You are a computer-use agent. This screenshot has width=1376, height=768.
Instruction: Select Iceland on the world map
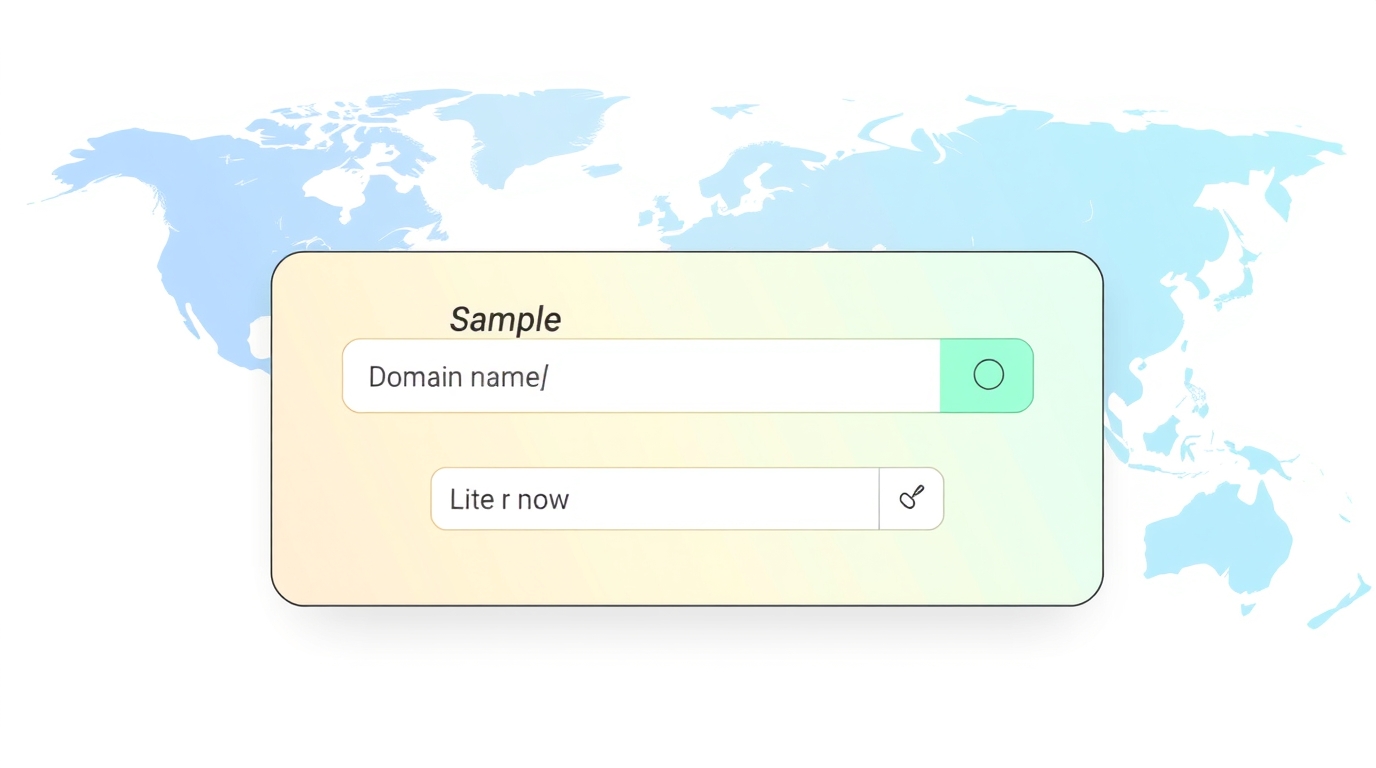[x=602, y=170]
